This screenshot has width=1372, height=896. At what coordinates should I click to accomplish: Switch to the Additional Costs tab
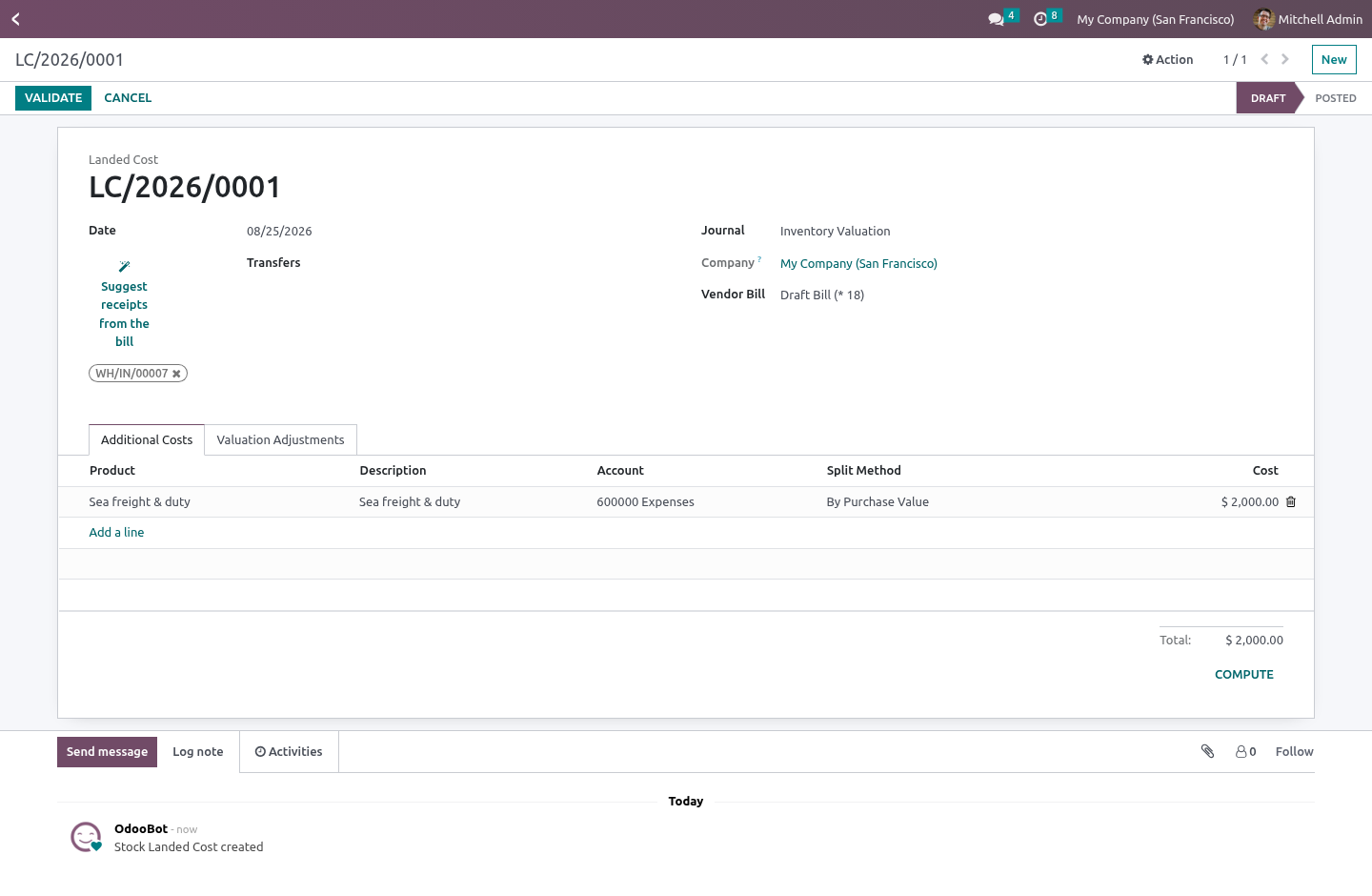[147, 439]
